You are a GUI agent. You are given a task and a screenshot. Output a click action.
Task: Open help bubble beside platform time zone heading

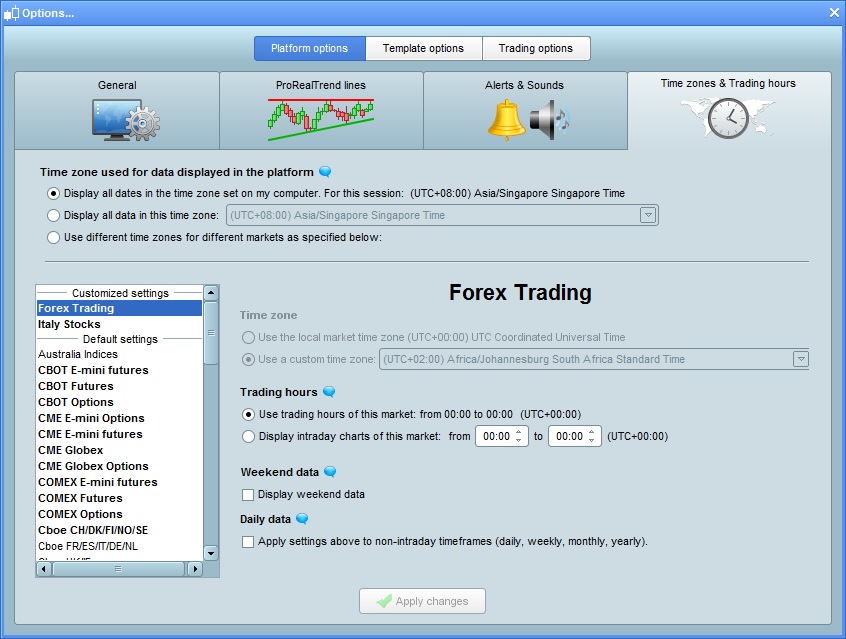(x=325, y=172)
